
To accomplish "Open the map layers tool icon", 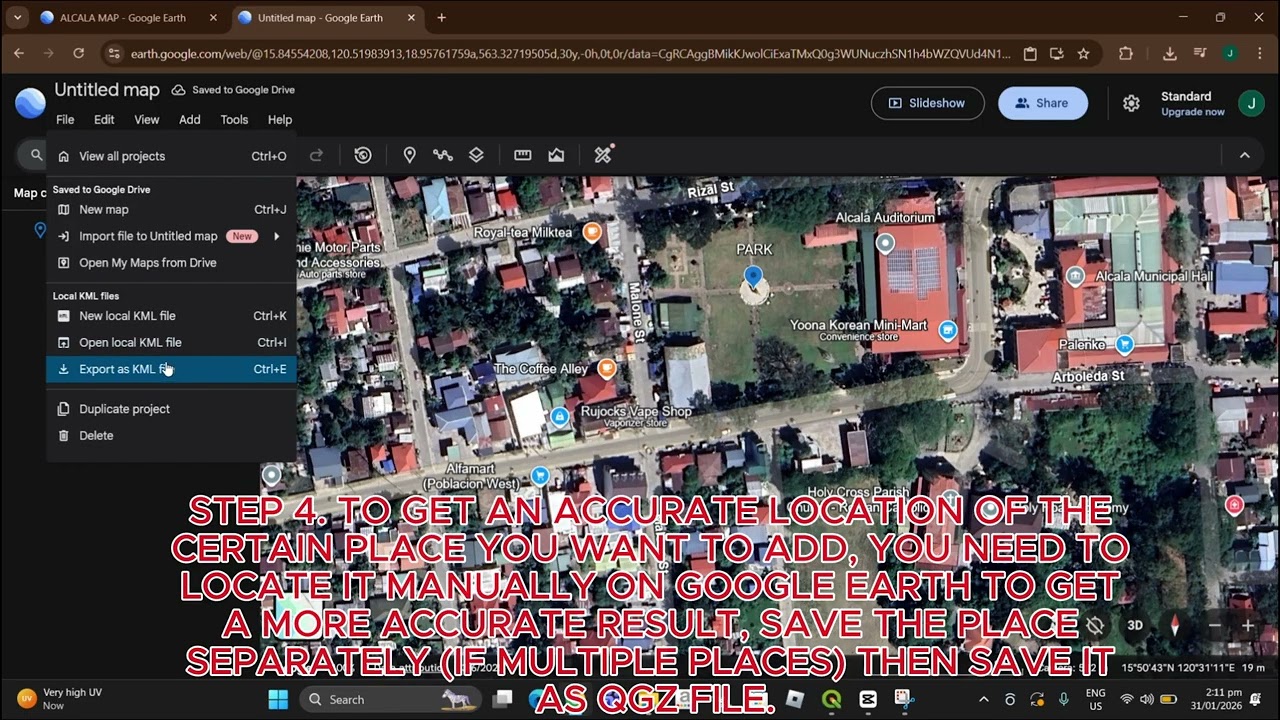I will 476,155.
